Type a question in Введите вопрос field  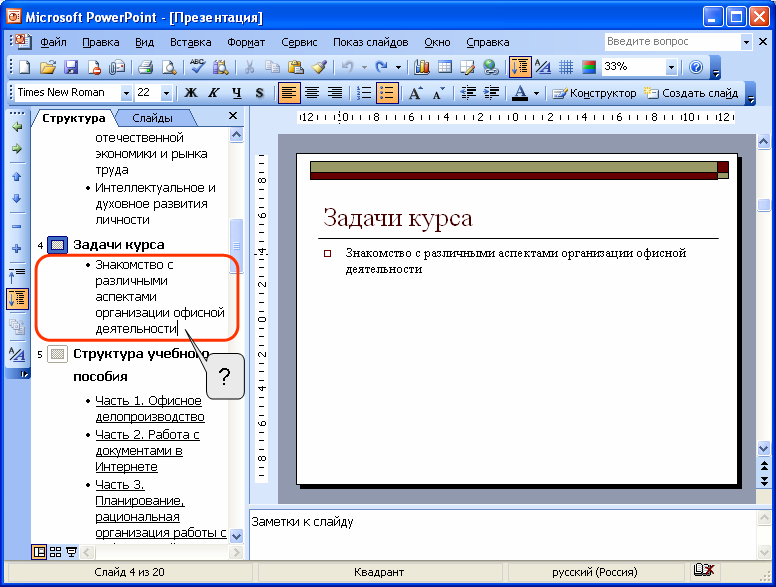(672, 42)
